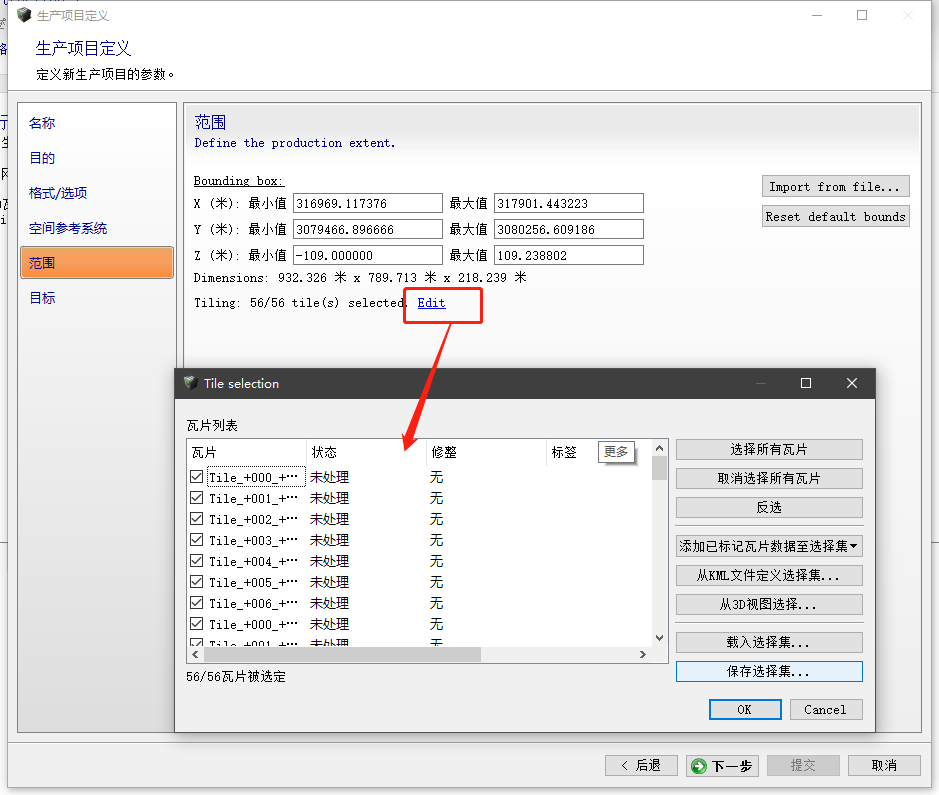Click the Edit tiling link
The width and height of the screenshot is (939, 795).
[431, 303]
